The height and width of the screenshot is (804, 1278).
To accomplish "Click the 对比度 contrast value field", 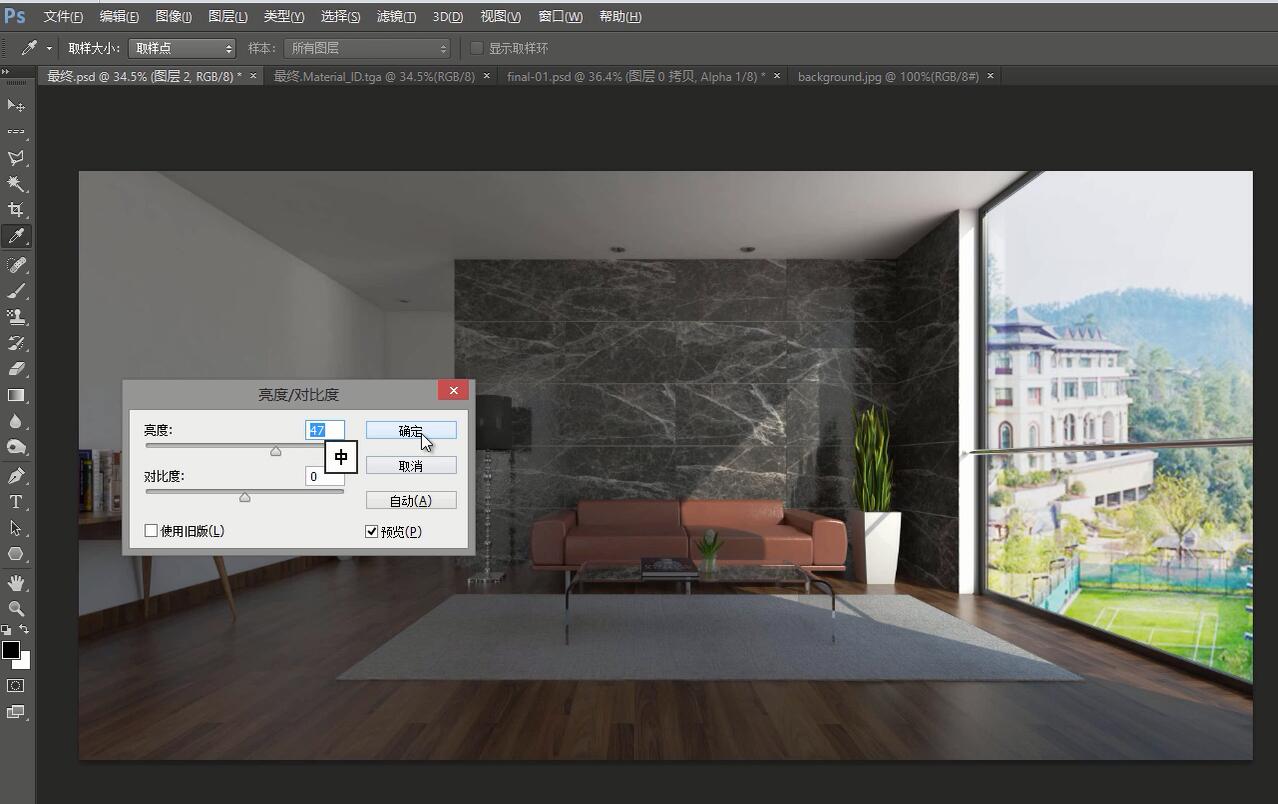I will coord(324,477).
